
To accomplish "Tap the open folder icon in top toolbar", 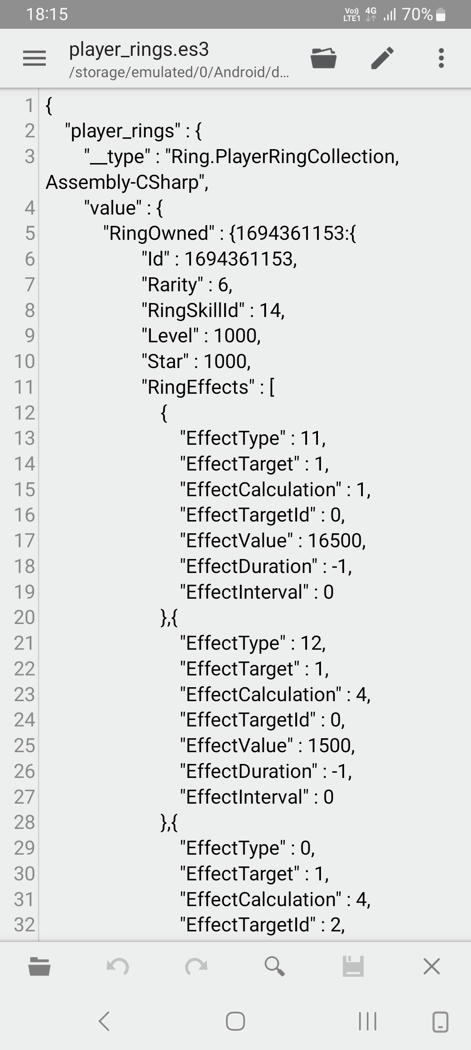I will pyautogui.click(x=324, y=58).
